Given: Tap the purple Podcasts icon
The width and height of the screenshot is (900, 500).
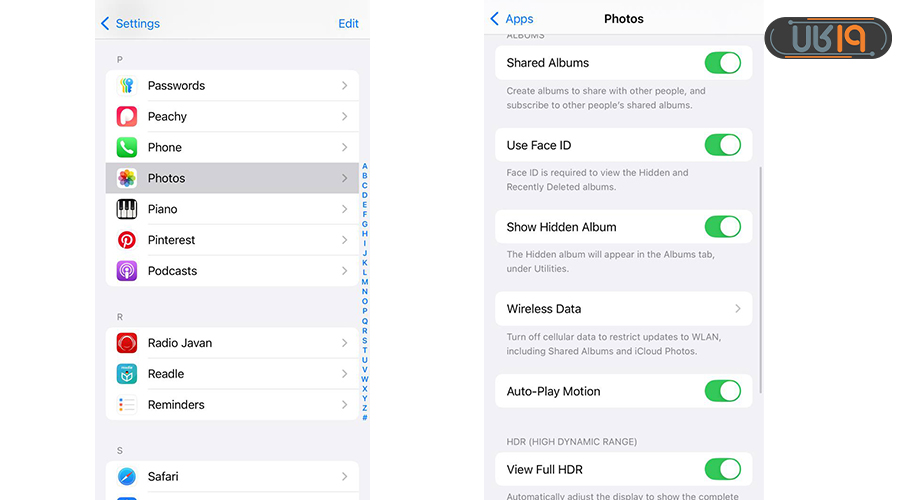Looking at the screenshot, I should (127, 271).
